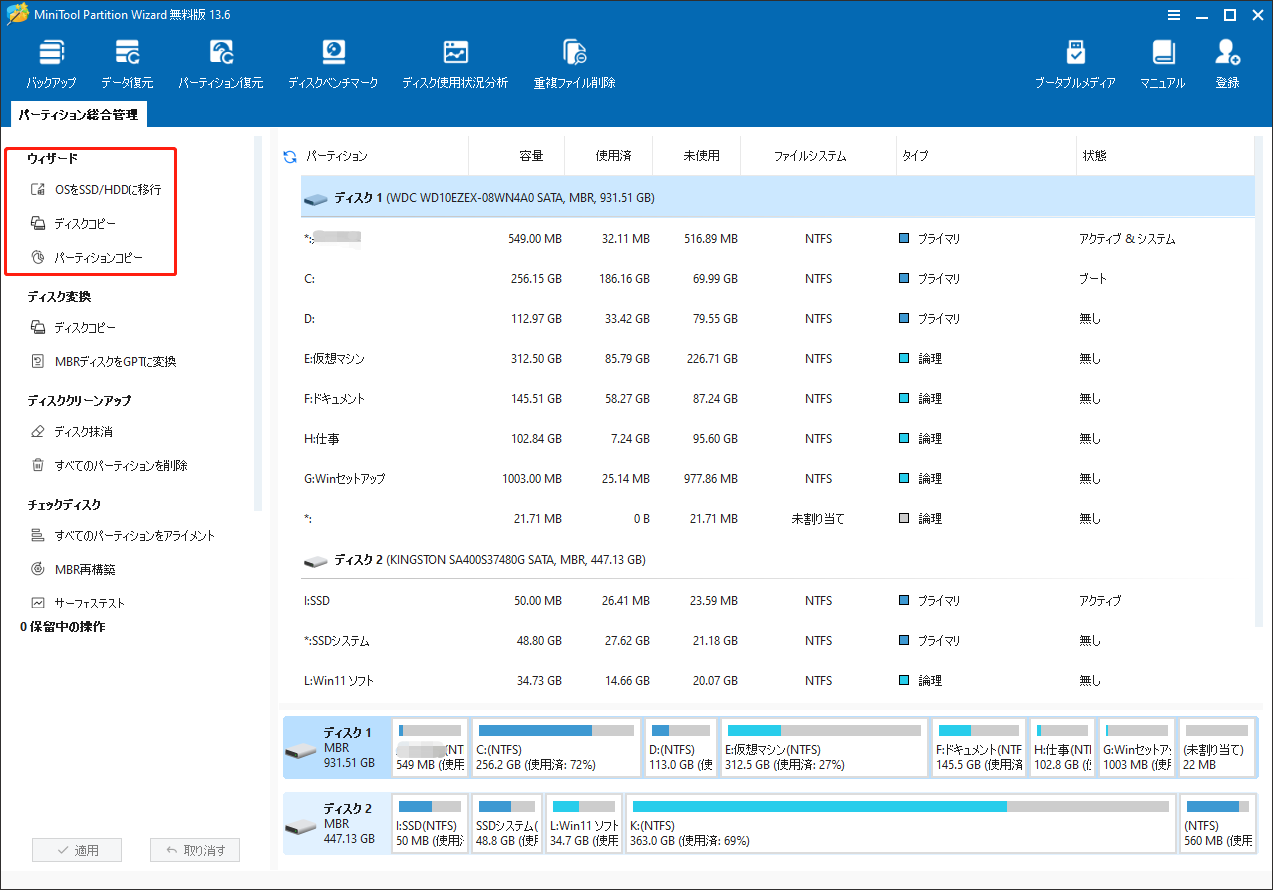Sort by the 未使用 column header
Screen dimensions: 1273x890
pyautogui.click(x=702, y=156)
